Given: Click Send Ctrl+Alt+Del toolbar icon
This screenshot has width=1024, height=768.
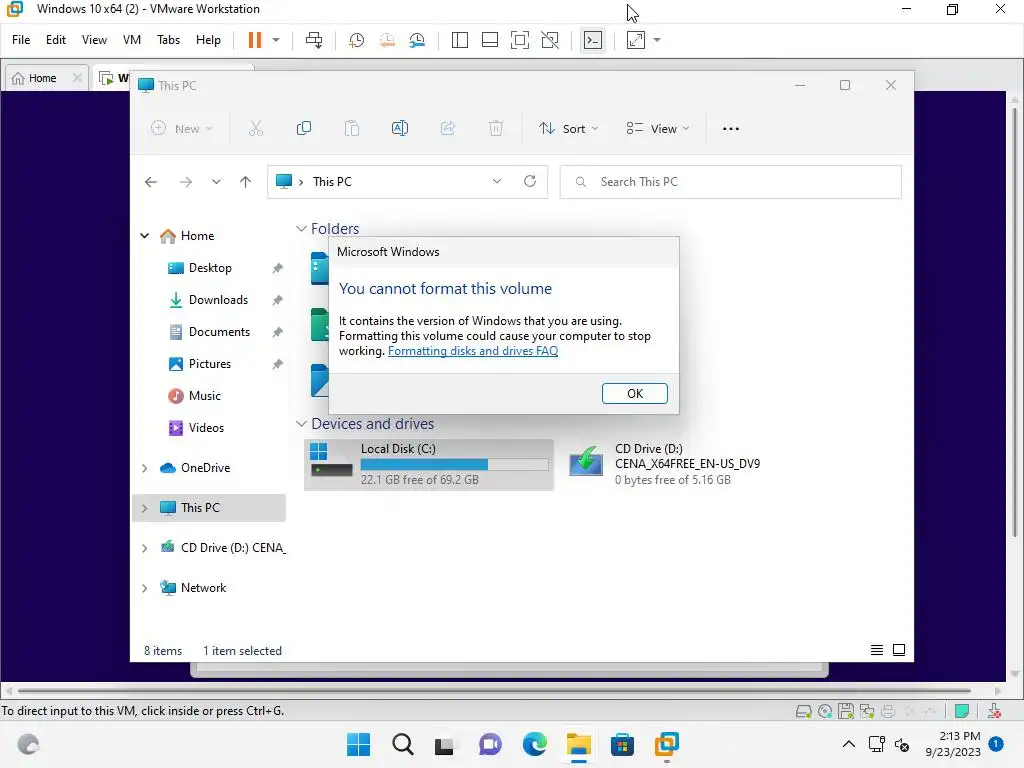Looking at the screenshot, I should point(314,40).
